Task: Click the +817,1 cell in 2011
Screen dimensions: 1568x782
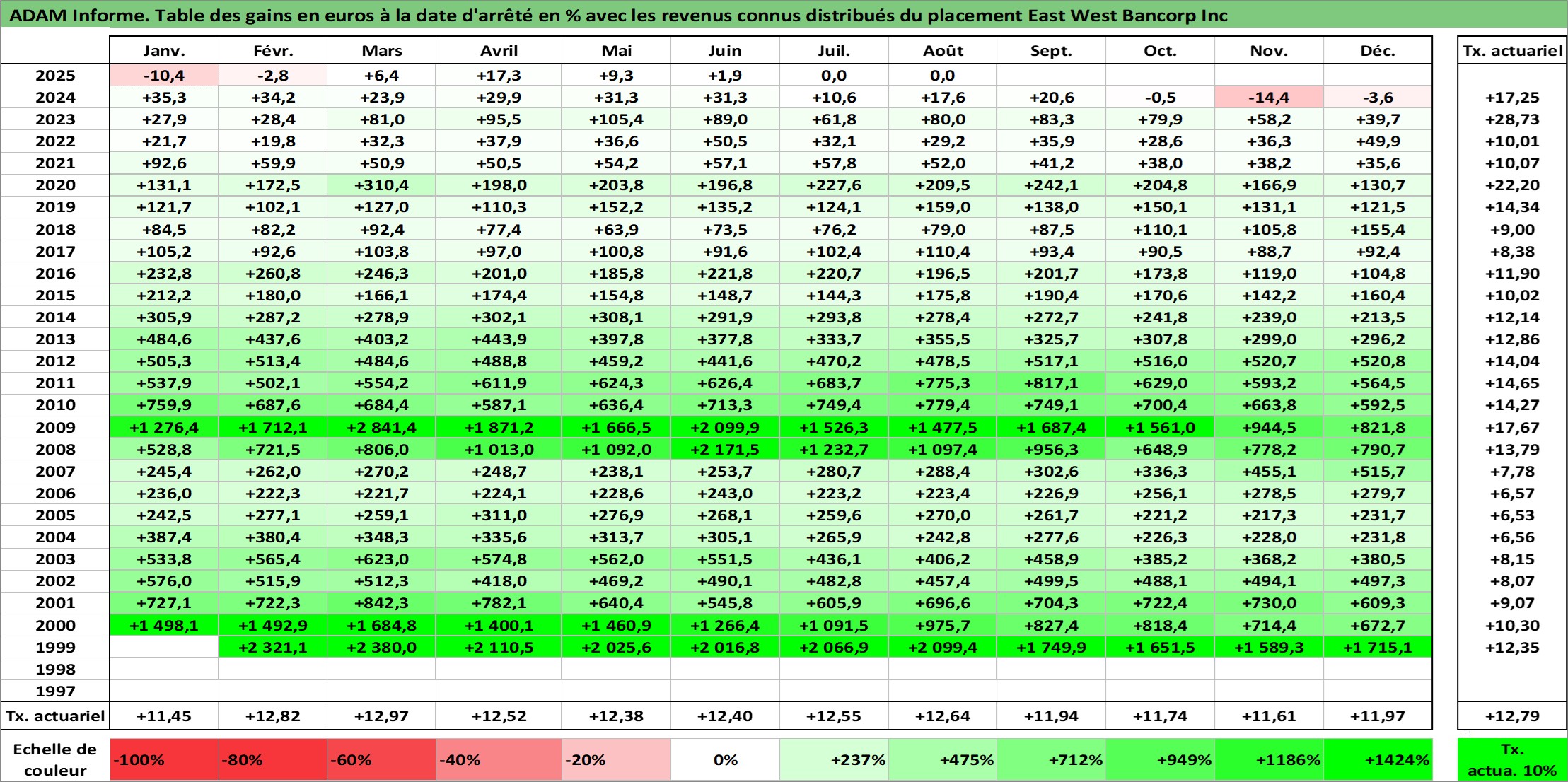Action: click(x=1051, y=383)
